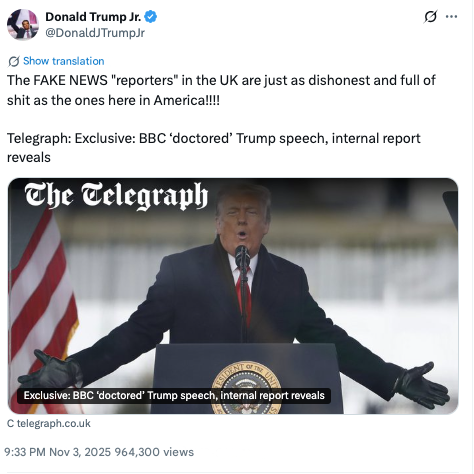The height and width of the screenshot is (474, 474).
Task: Click the C icon before telegraph.co.uk
Action: 11,423
